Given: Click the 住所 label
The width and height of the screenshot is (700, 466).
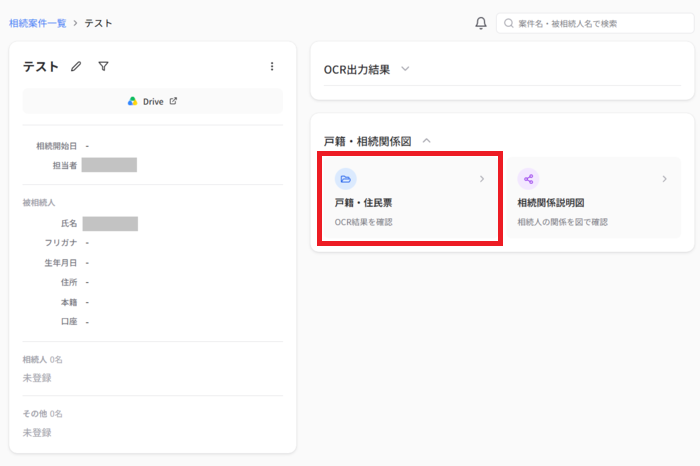Looking at the screenshot, I should coord(69,282).
